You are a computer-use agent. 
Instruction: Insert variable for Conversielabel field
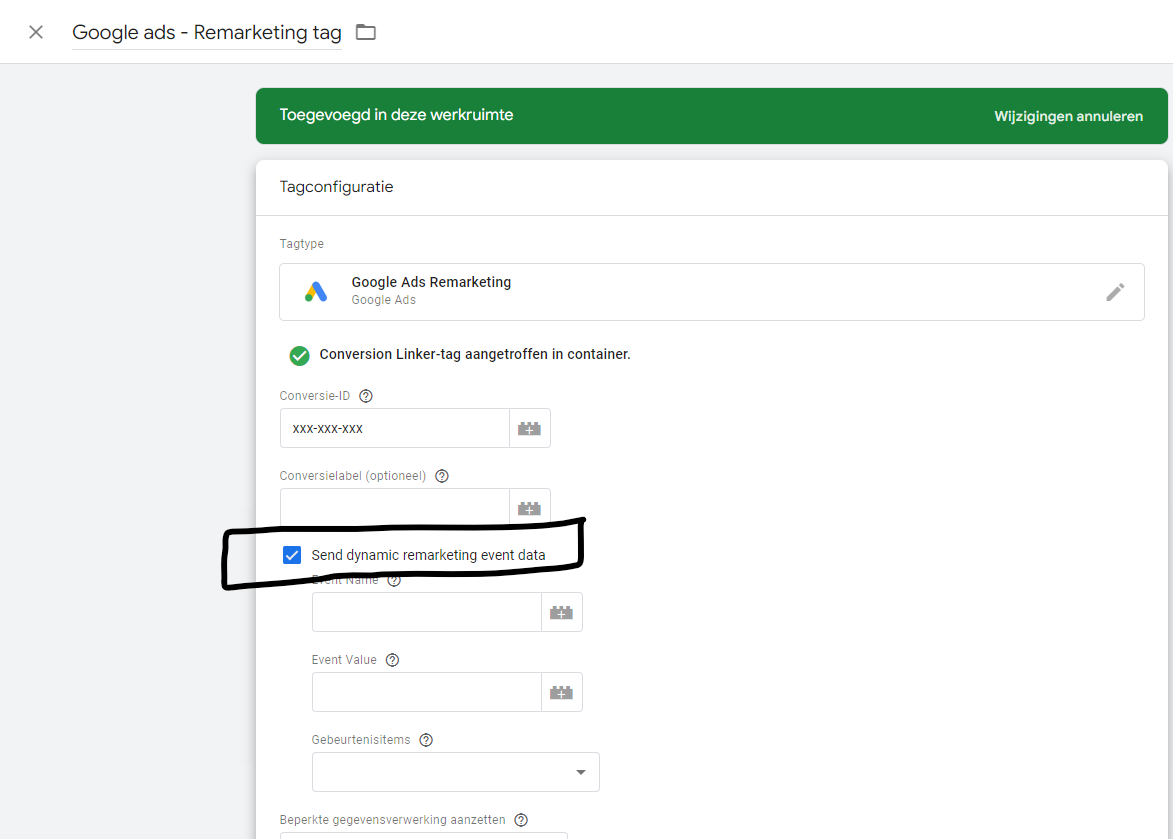tap(530, 508)
